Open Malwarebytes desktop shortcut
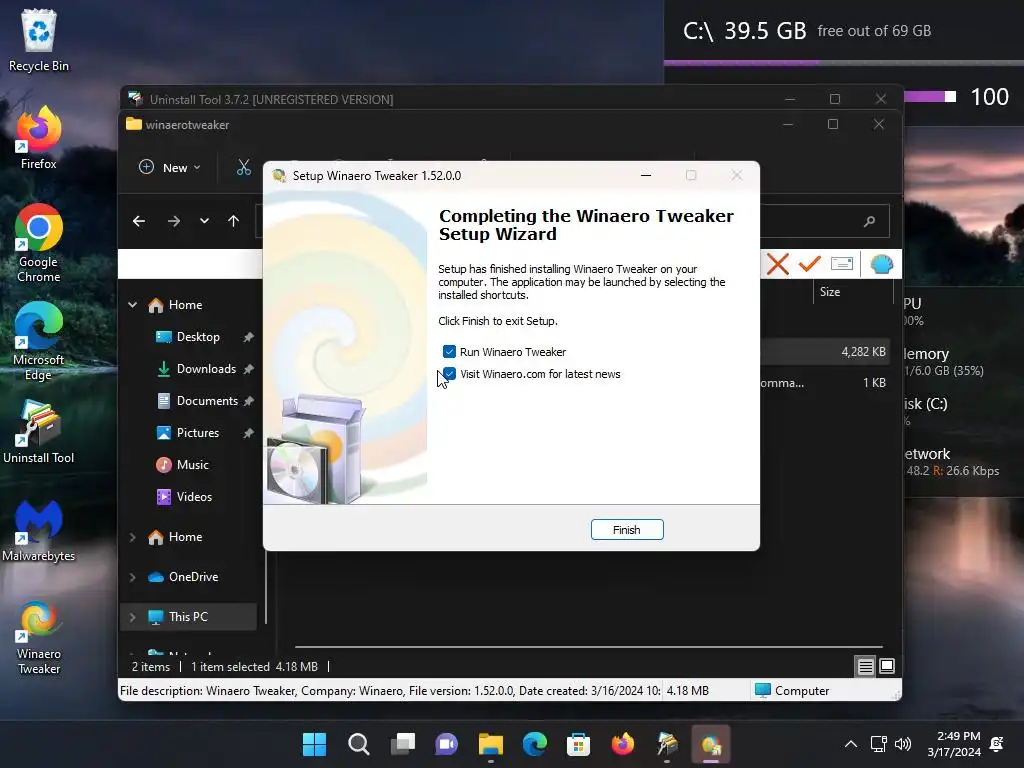This screenshot has width=1024, height=768. (39, 530)
